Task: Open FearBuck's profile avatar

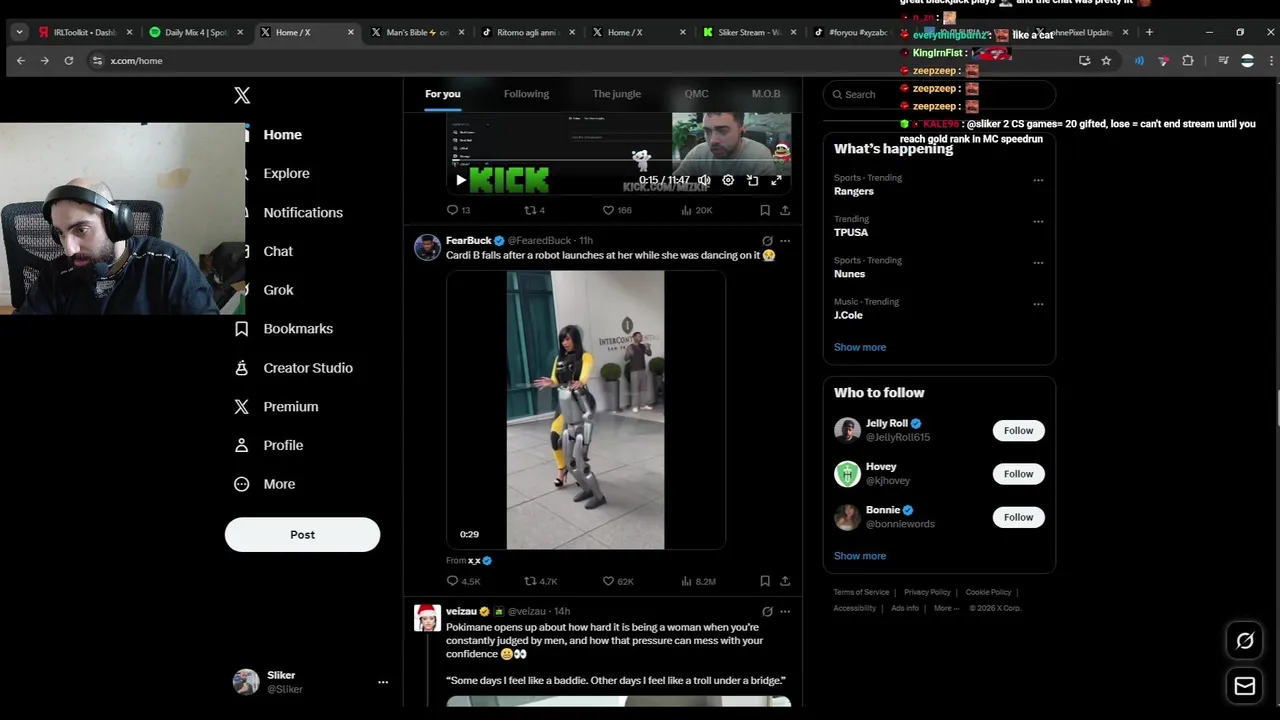Action: (x=427, y=247)
